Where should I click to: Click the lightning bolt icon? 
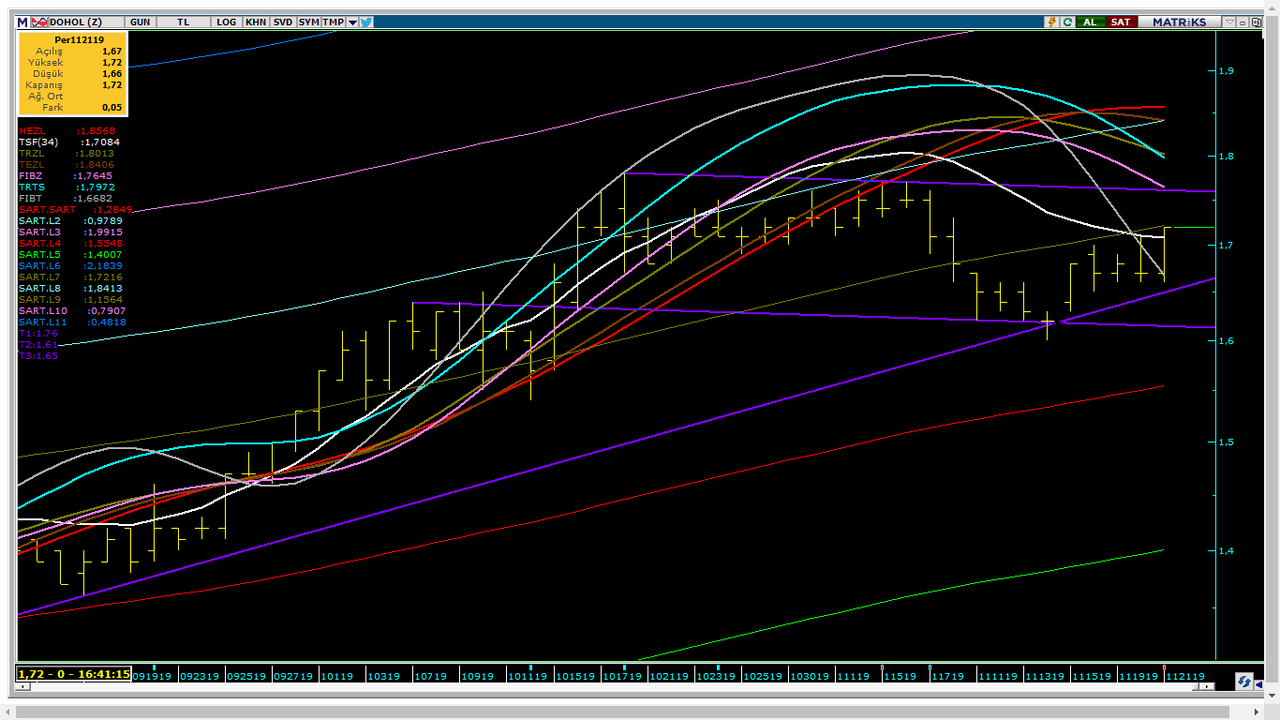click(1052, 22)
